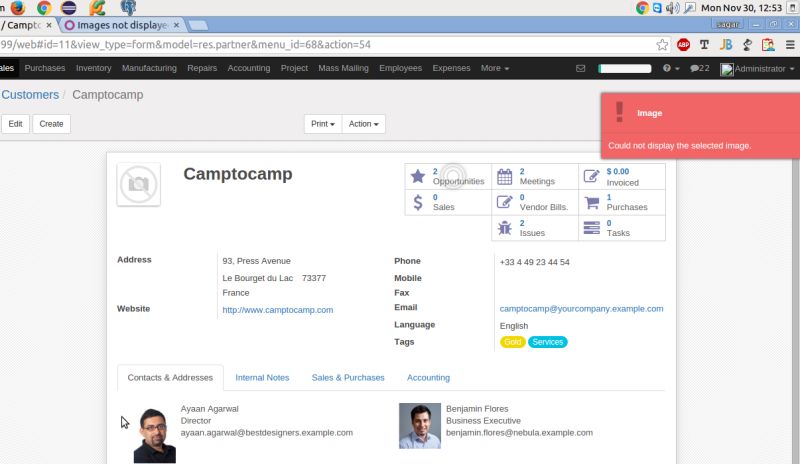This screenshot has width=800, height=464.
Task: Open the Inventory menu
Action: (x=93, y=68)
